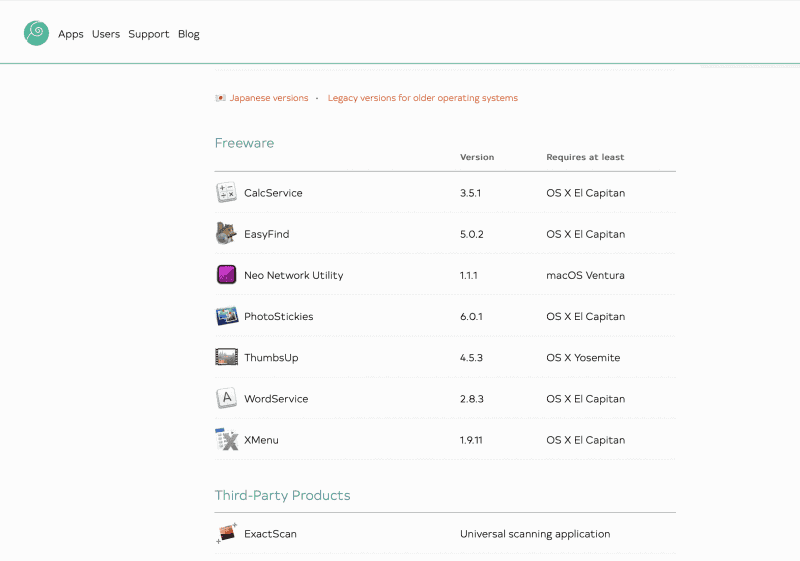Open the EasyFind link
Image resolution: width=800 pixels, height=561 pixels.
[x=266, y=234]
